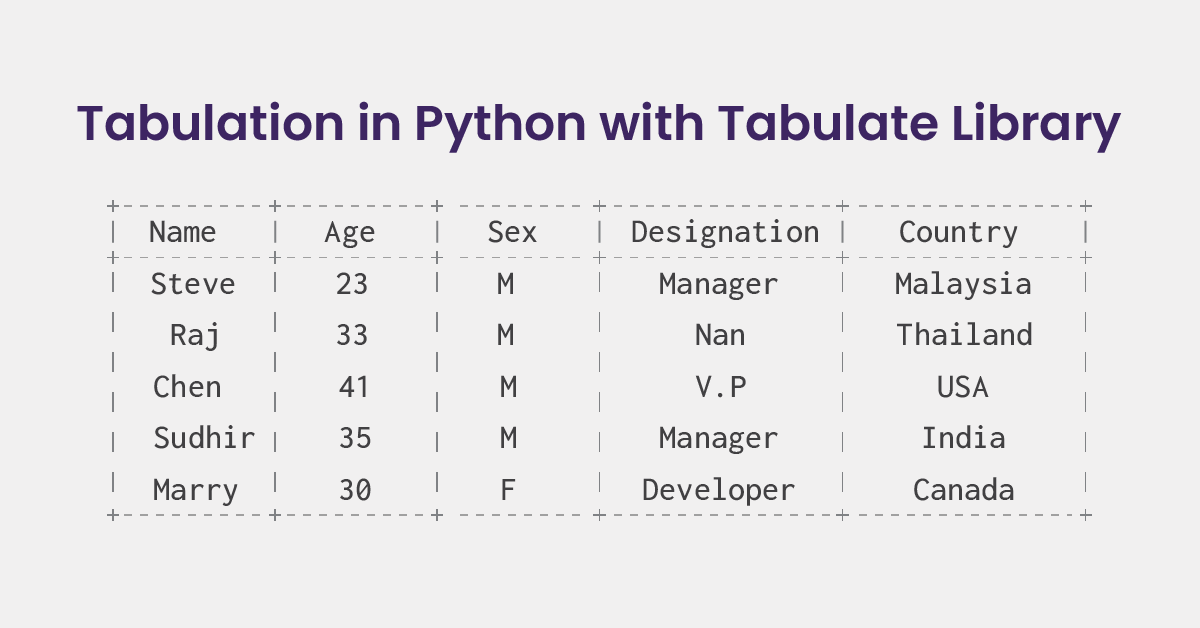Click the country cell Canada
The image size is (1200, 628).
tap(964, 490)
